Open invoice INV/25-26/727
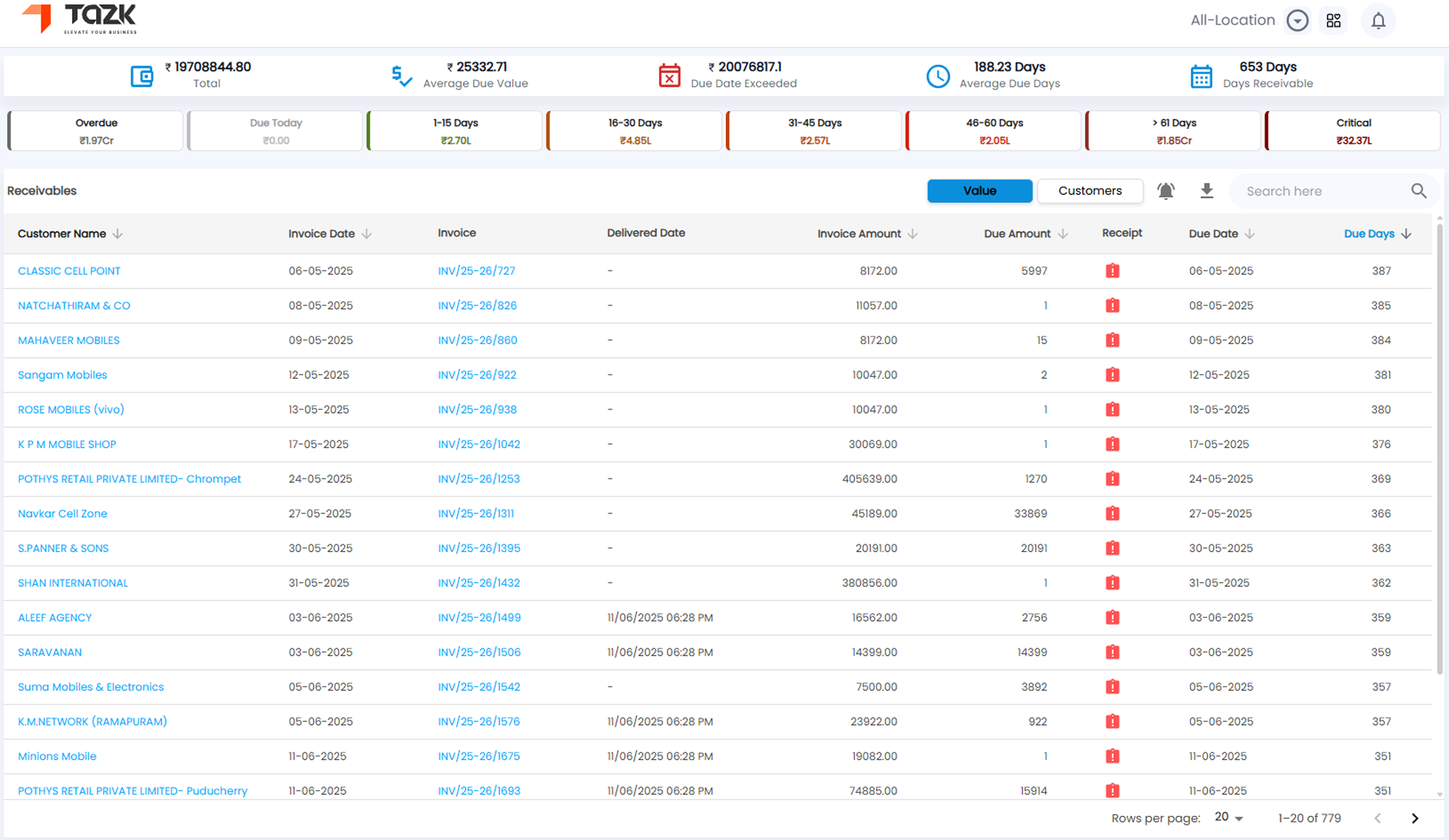This screenshot has width=1449, height=840. point(476,271)
